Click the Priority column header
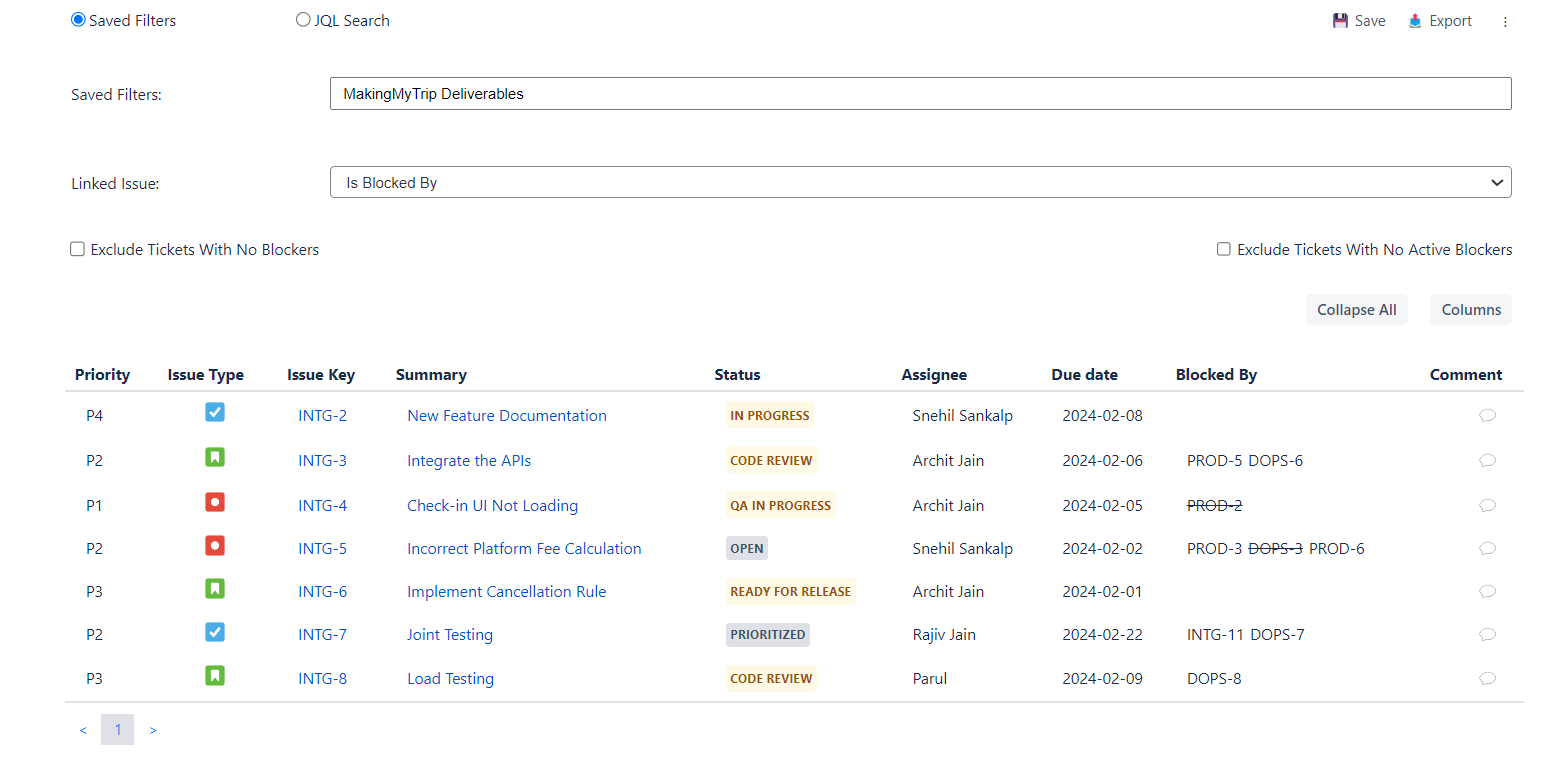 [x=102, y=375]
